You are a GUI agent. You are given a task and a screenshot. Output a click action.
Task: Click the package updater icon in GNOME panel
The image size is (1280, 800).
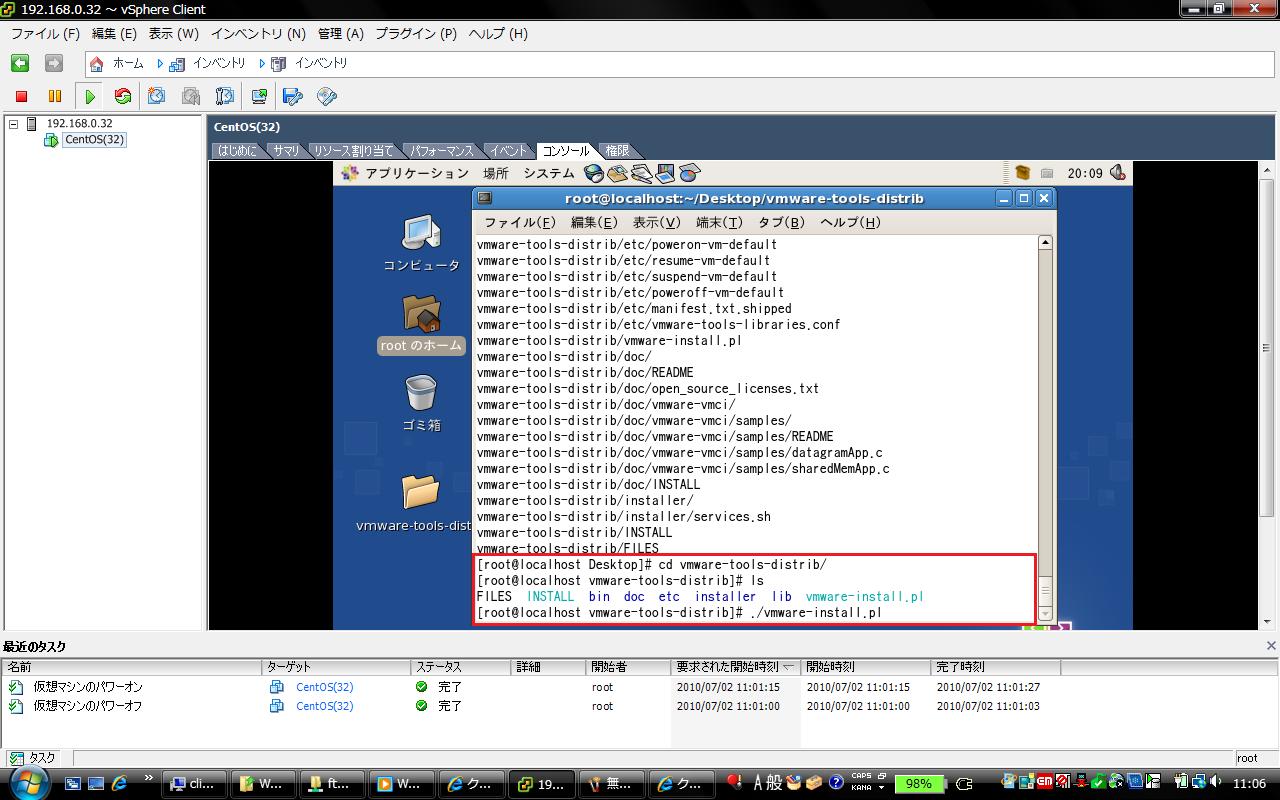click(1022, 173)
